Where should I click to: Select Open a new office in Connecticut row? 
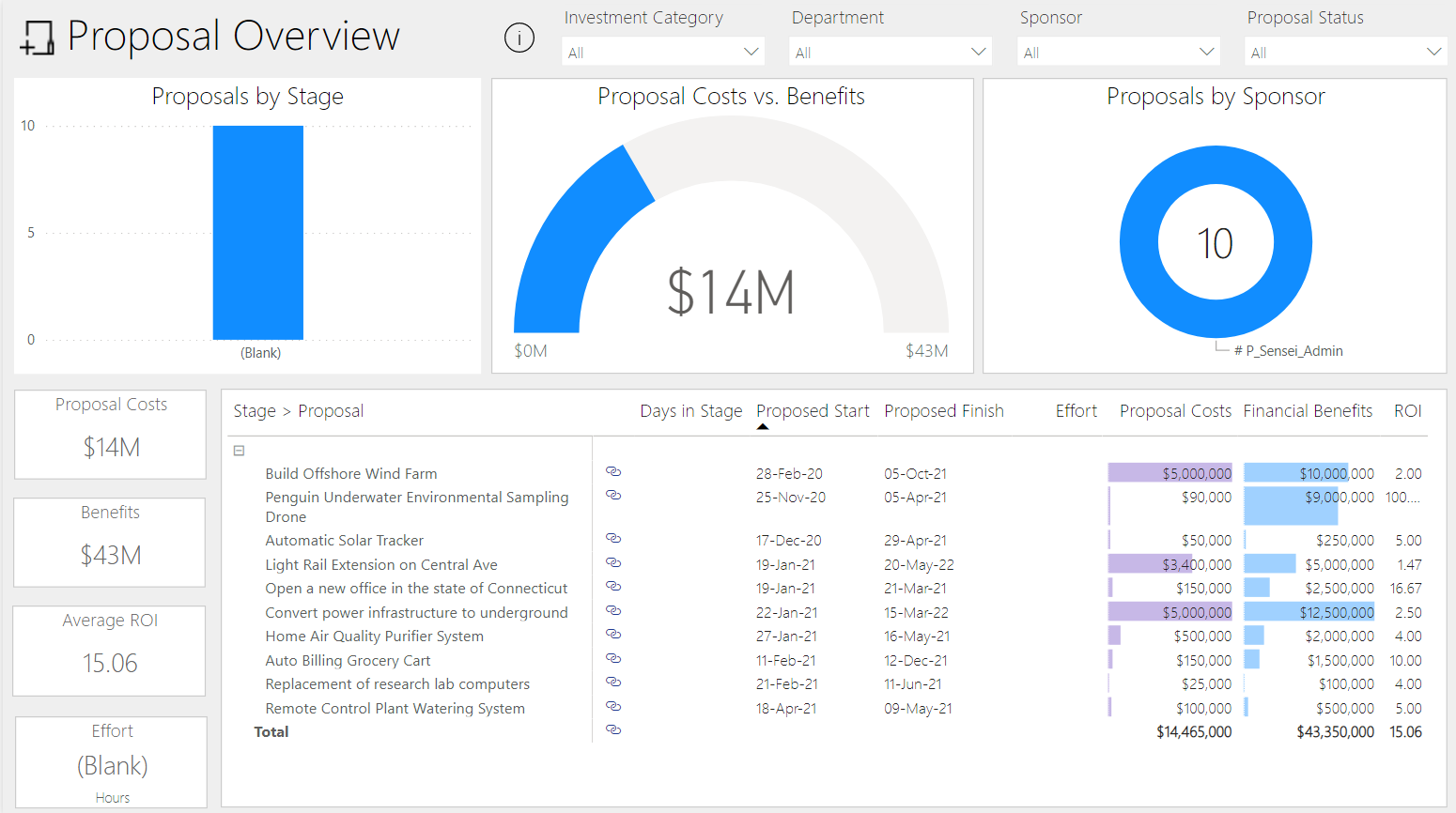coord(416,589)
